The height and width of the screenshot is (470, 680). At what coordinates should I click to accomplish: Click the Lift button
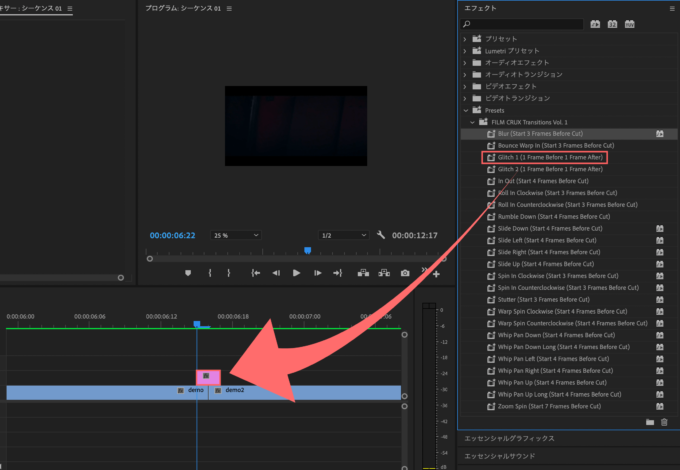(x=363, y=273)
